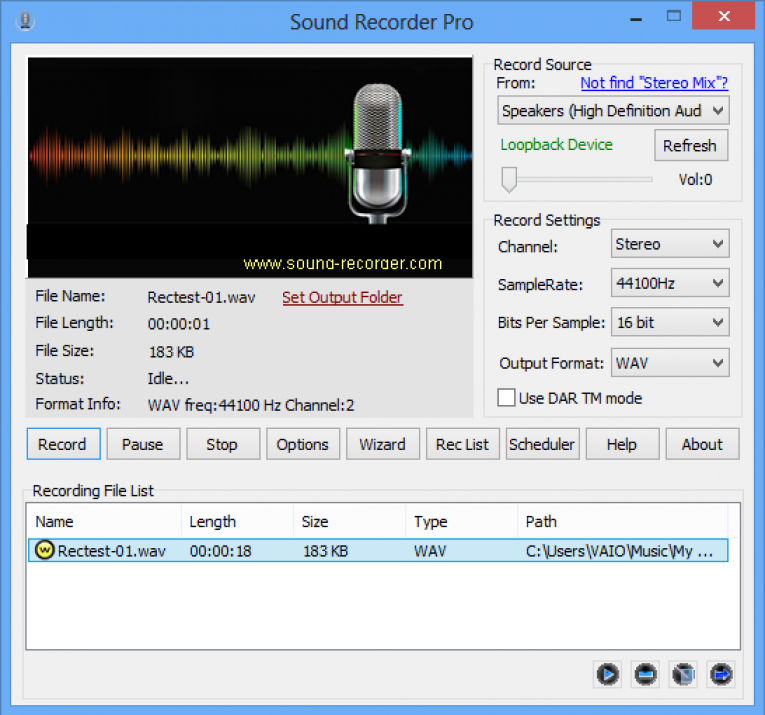Click the Set Output Folder link
Image resolution: width=765 pixels, height=715 pixels.
pos(342,298)
